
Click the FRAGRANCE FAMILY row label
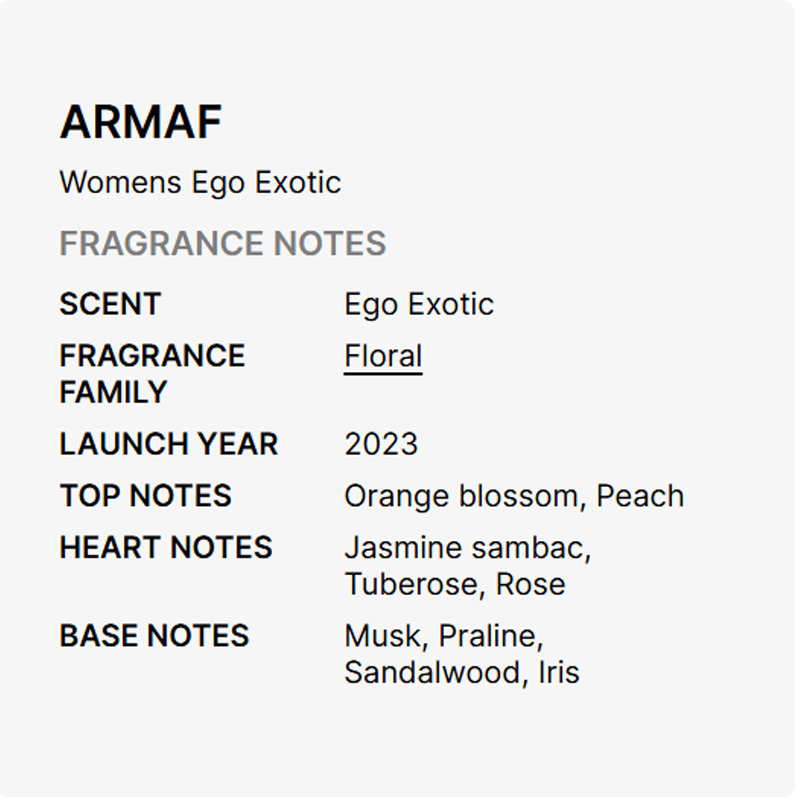[152, 374]
